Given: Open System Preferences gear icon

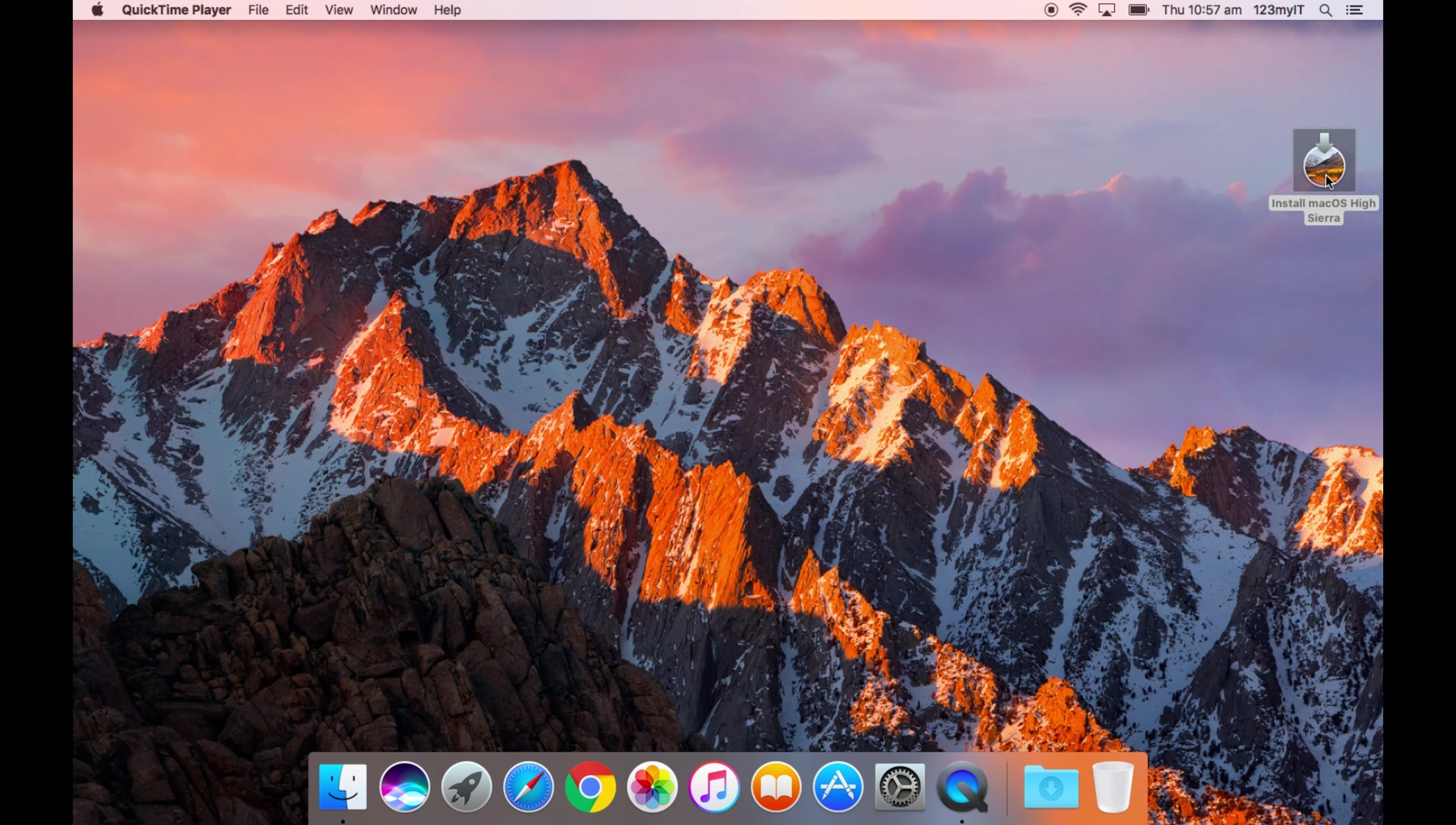Looking at the screenshot, I should [900, 786].
